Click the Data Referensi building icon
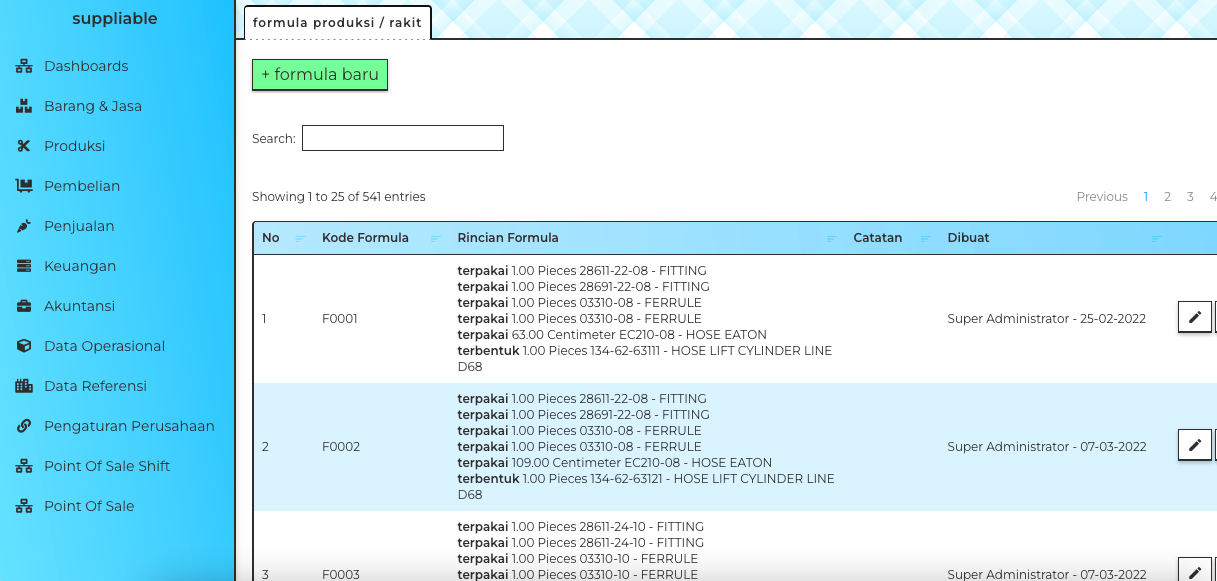Image resolution: width=1217 pixels, height=581 pixels. (x=24, y=386)
